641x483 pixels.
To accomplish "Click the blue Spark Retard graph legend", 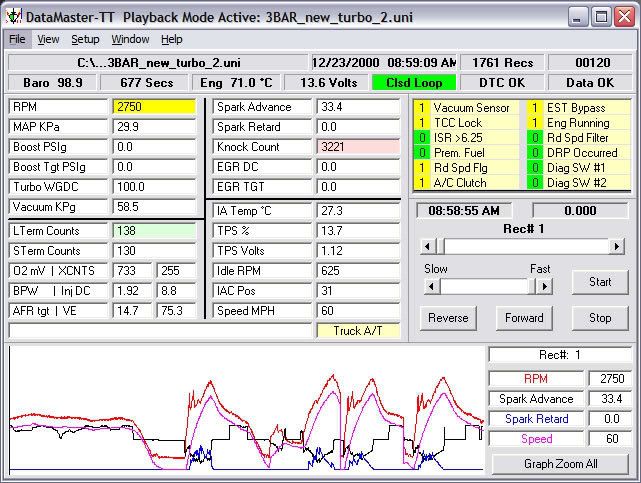I will tap(536, 419).
